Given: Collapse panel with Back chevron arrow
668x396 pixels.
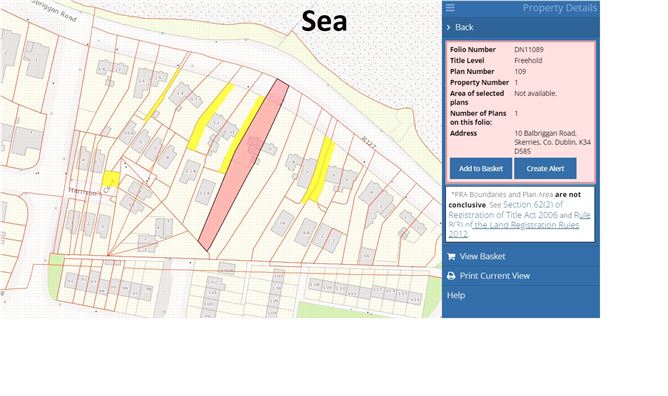Looking at the screenshot, I should (x=449, y=27).
